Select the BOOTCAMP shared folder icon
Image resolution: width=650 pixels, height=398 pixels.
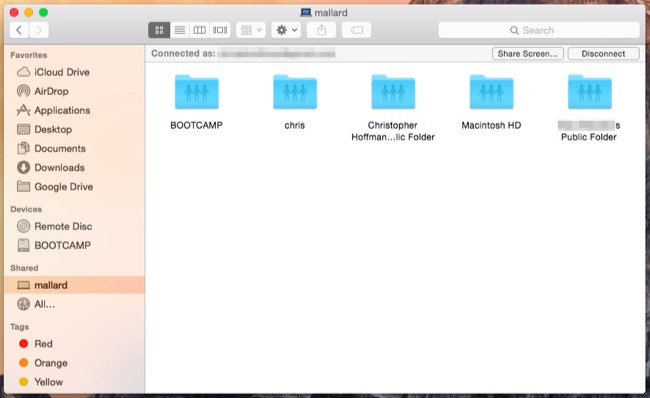pos(196,92)
